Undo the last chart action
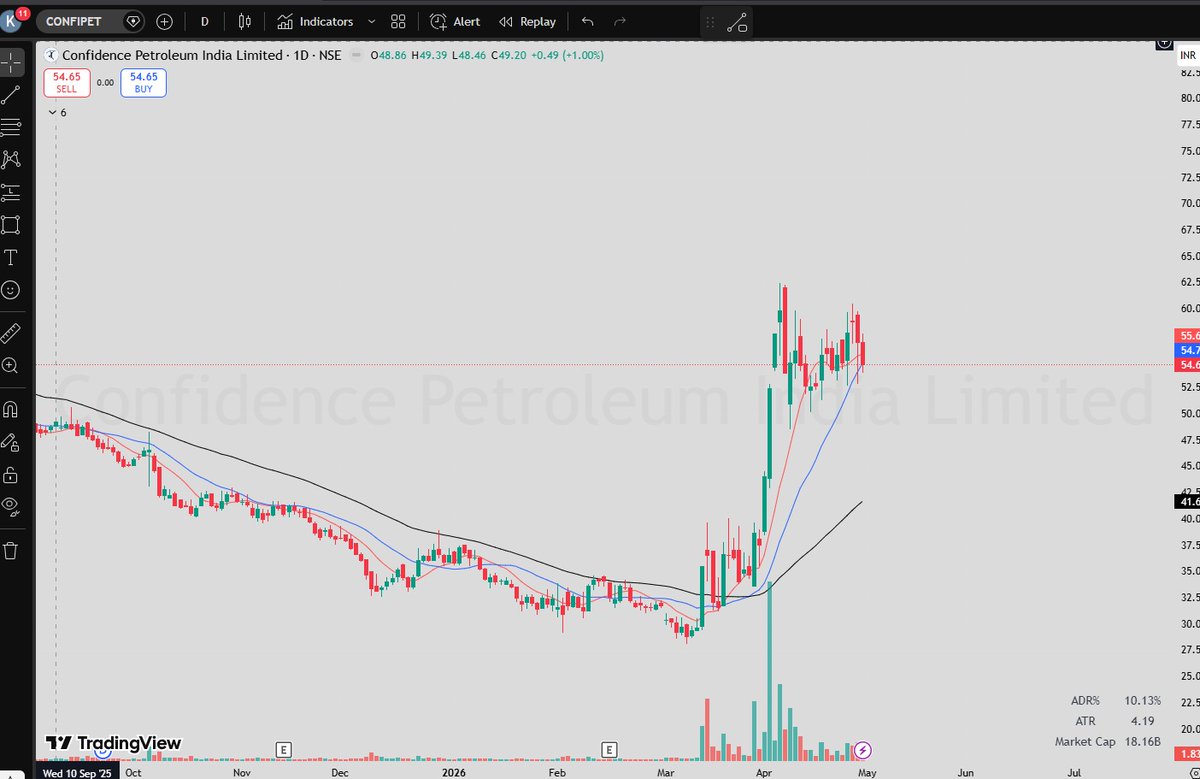 coord(587,21)
